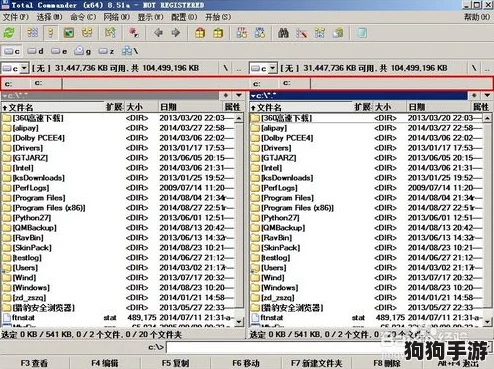This screenshot has width=494, height=369.
Task: Switch to brief view via toolbar icon
Action: pyautogui.click(x=33, y=33)
